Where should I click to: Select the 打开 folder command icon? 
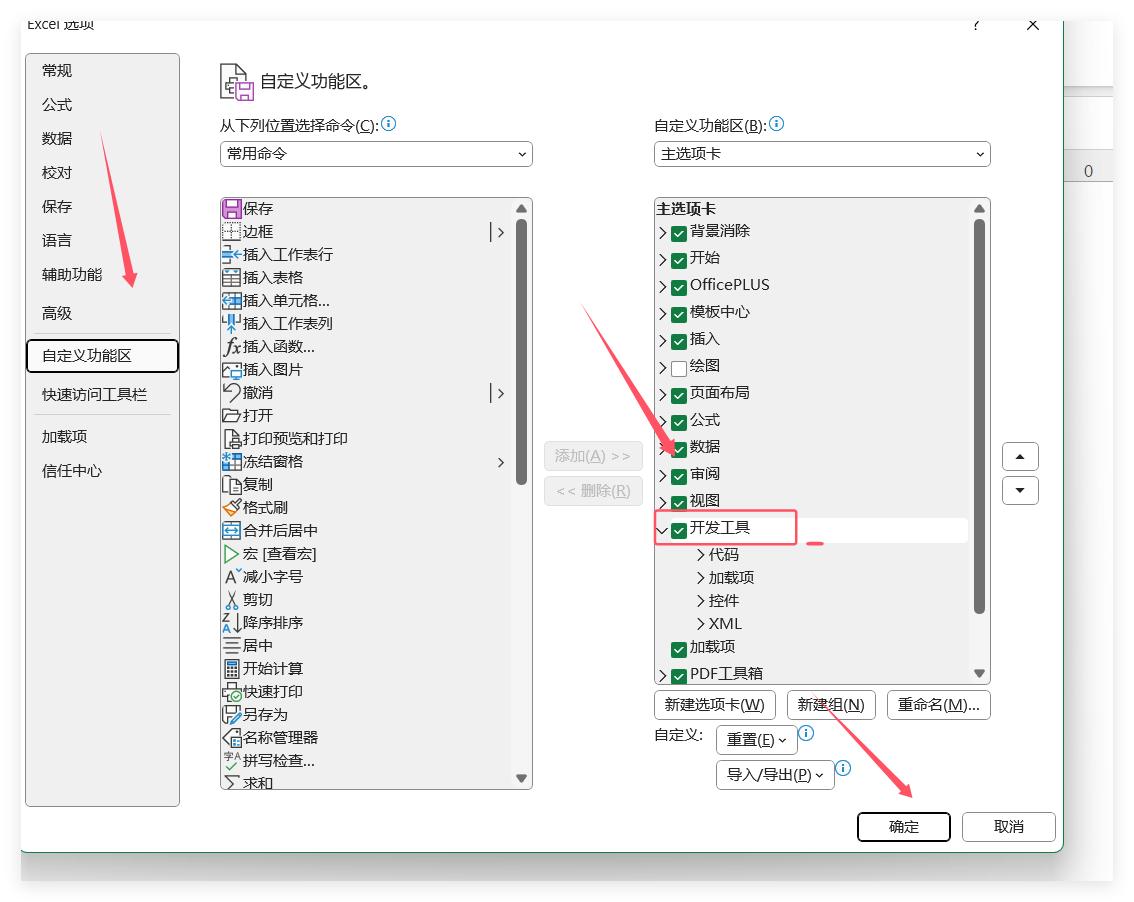click(x=231, y=416)
